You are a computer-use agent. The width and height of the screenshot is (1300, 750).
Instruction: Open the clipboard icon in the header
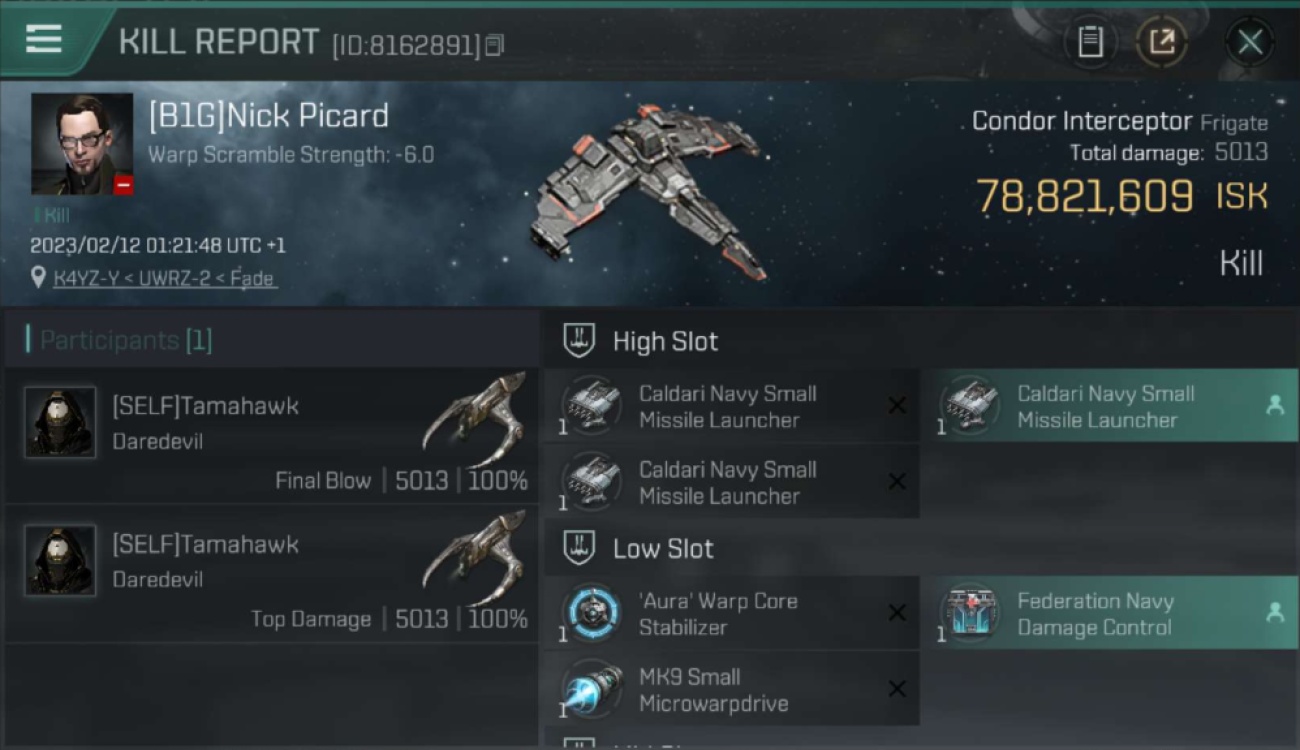[1090, 42]
